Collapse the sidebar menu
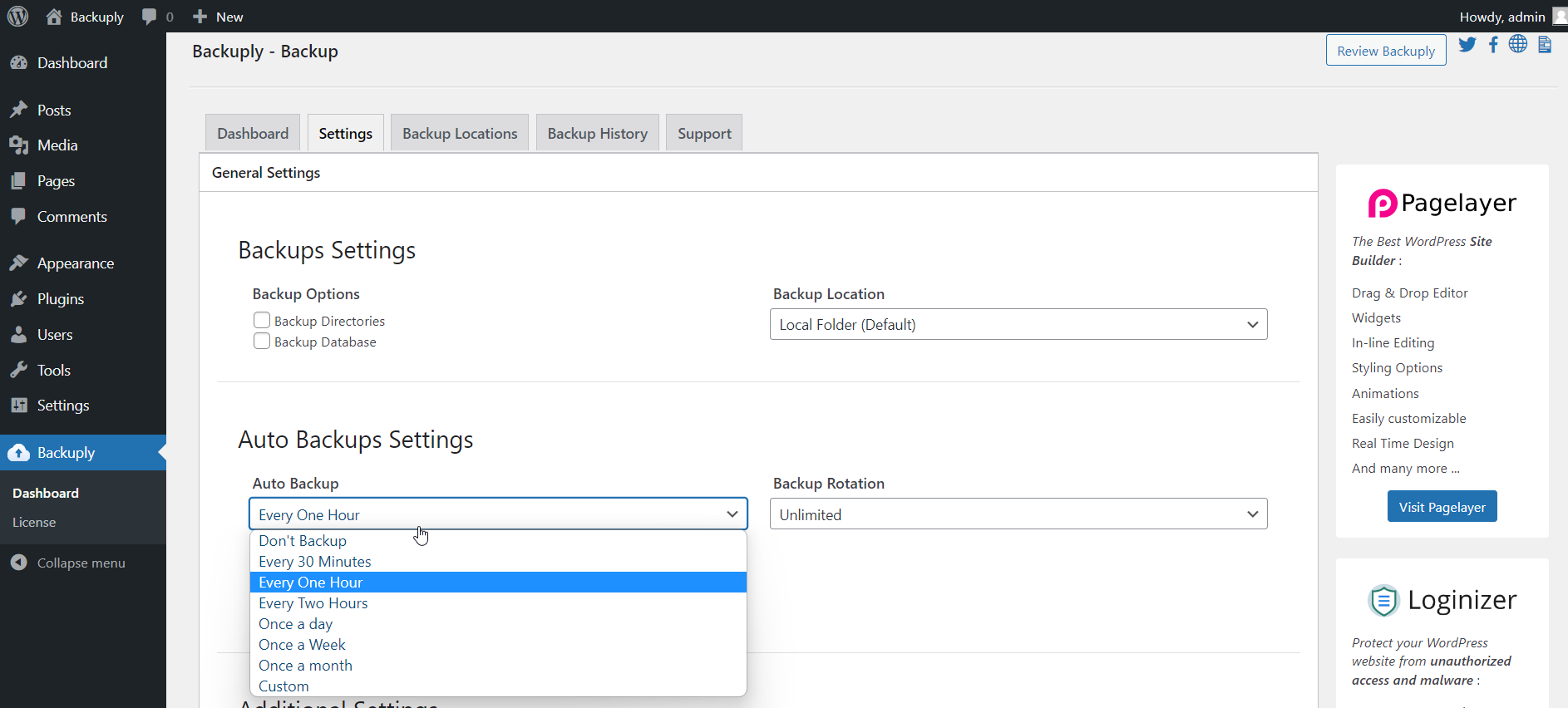 81,563
